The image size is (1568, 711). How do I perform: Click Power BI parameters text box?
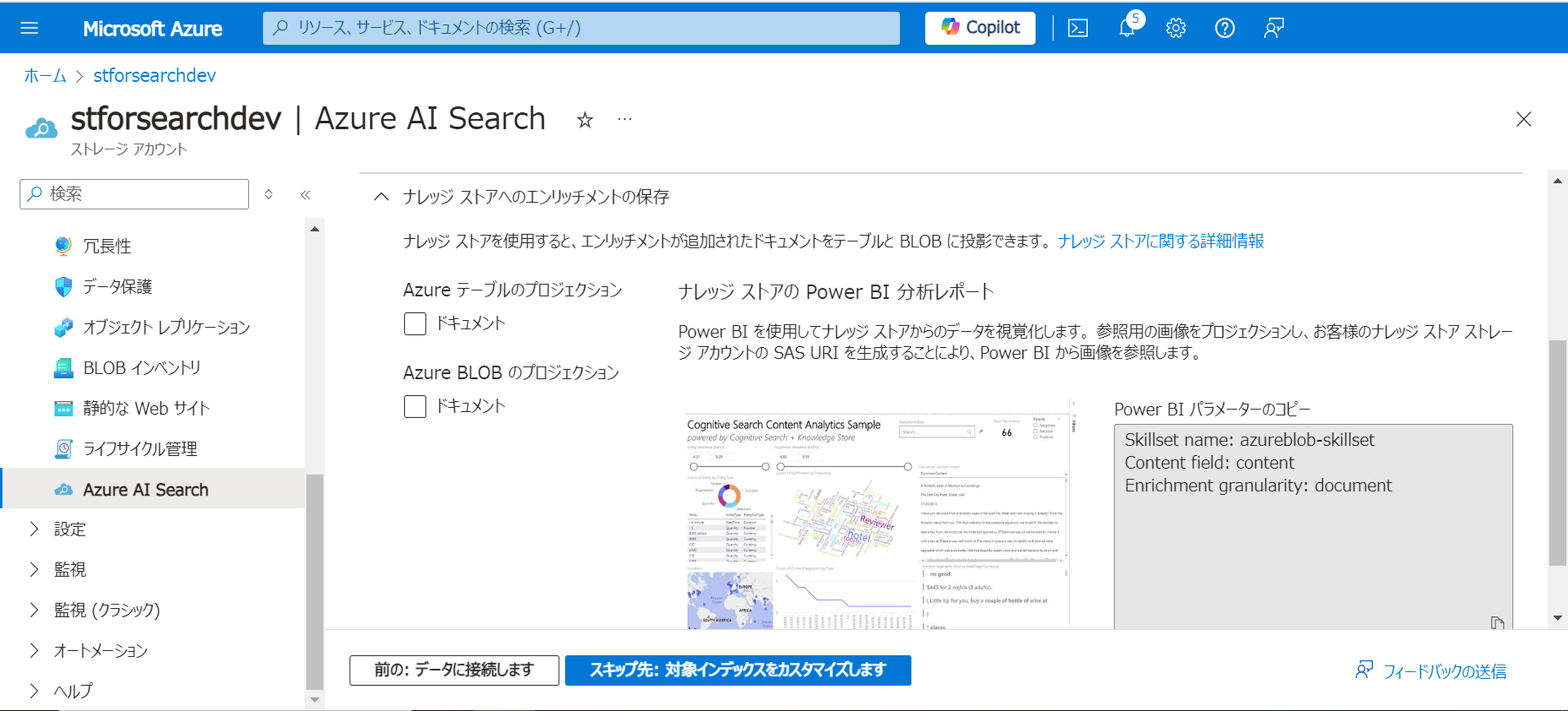point(1313,527)
